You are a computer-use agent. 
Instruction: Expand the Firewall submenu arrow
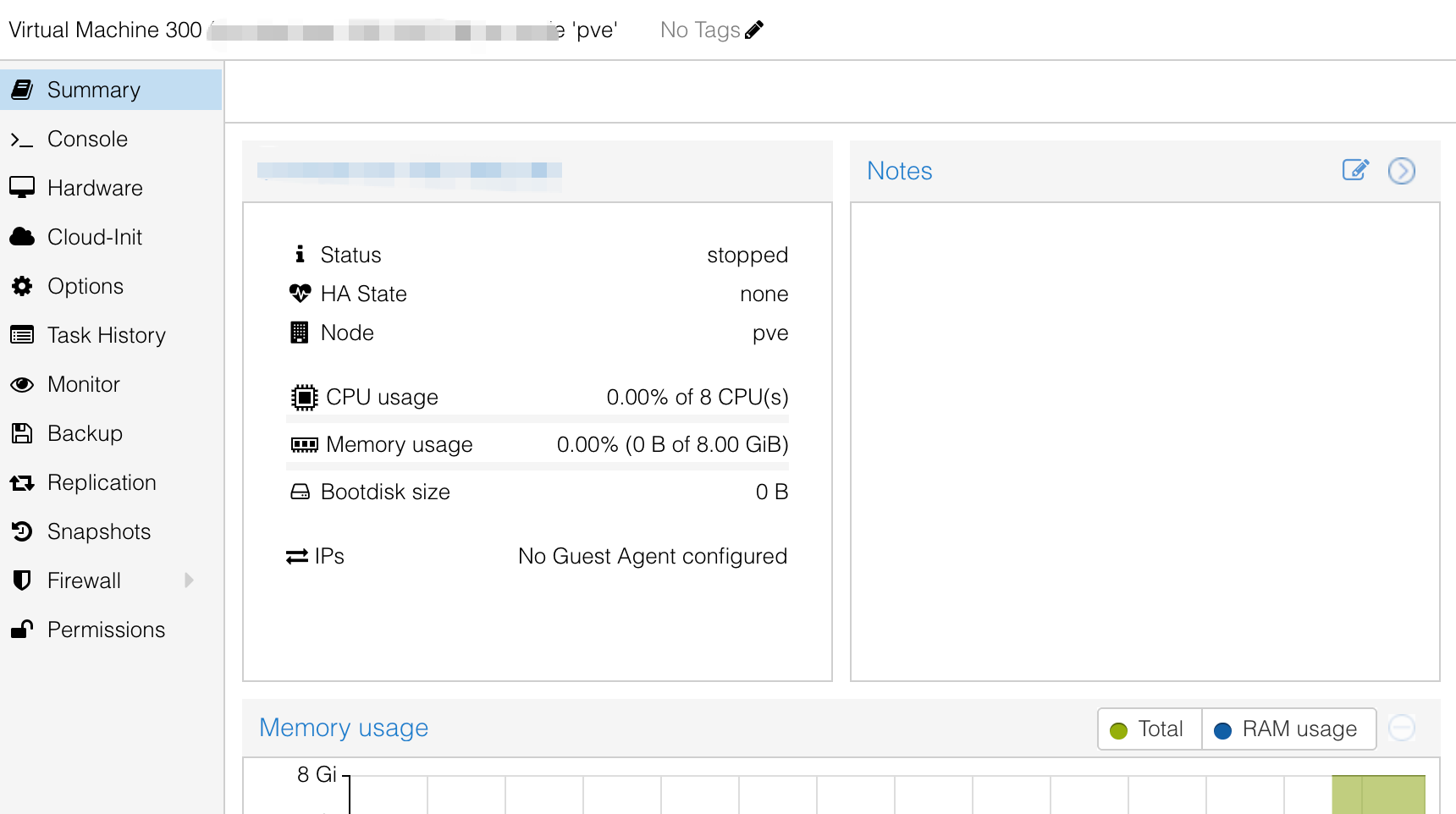(189, 580)
